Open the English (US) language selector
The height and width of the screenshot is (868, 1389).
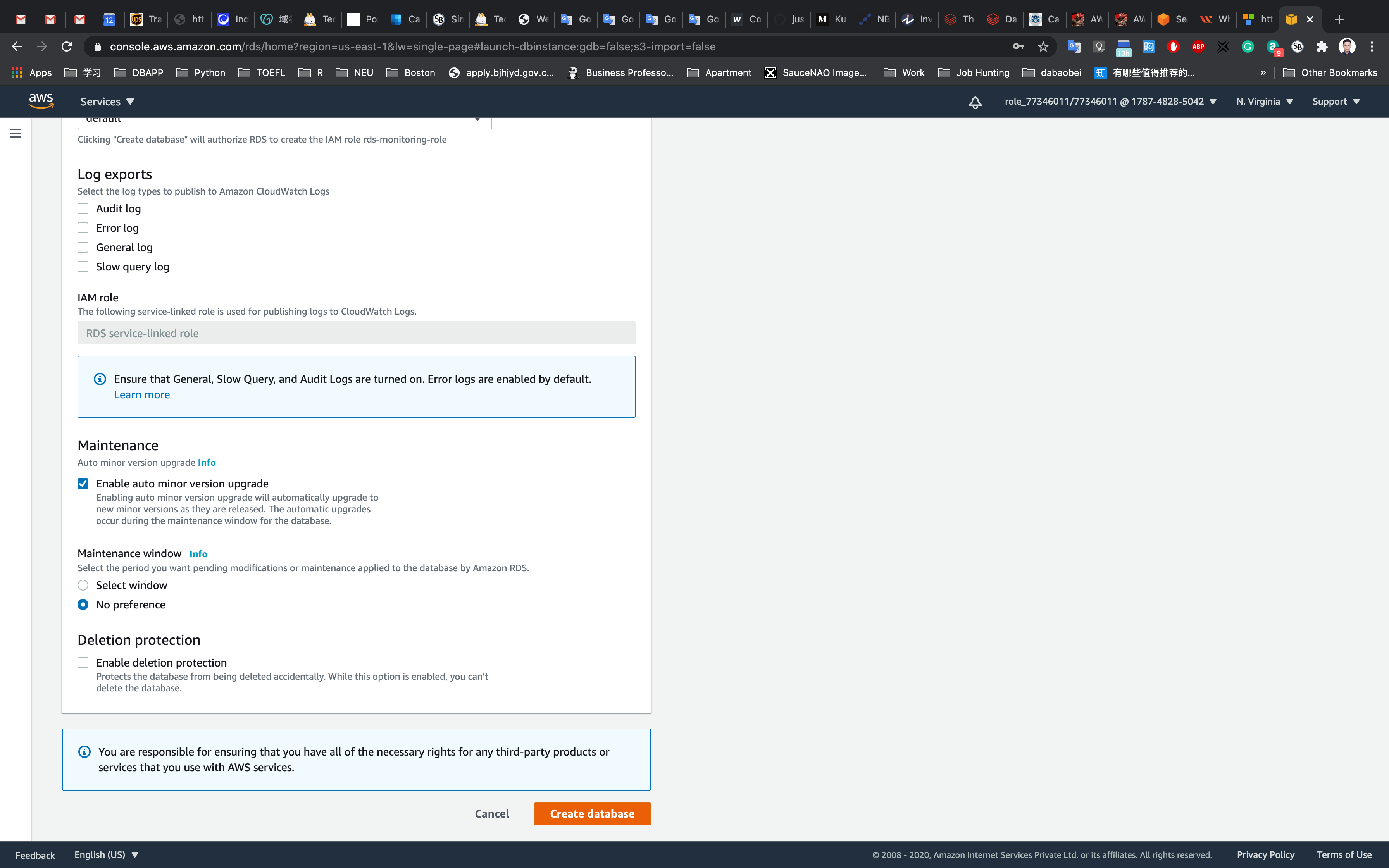tap(106, 854)
